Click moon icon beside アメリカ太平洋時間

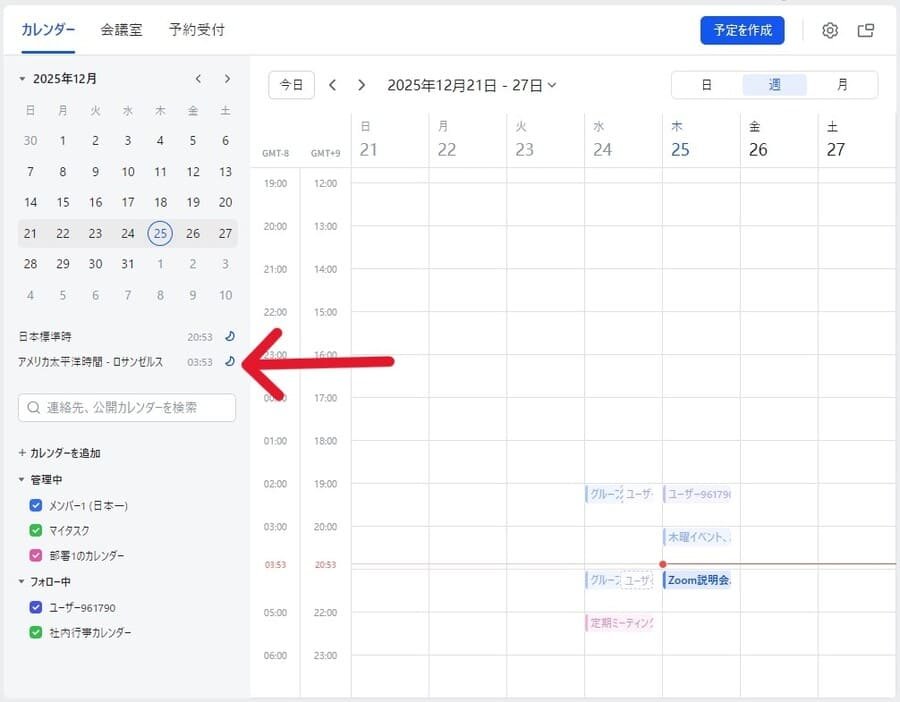(x=229, y=362)
